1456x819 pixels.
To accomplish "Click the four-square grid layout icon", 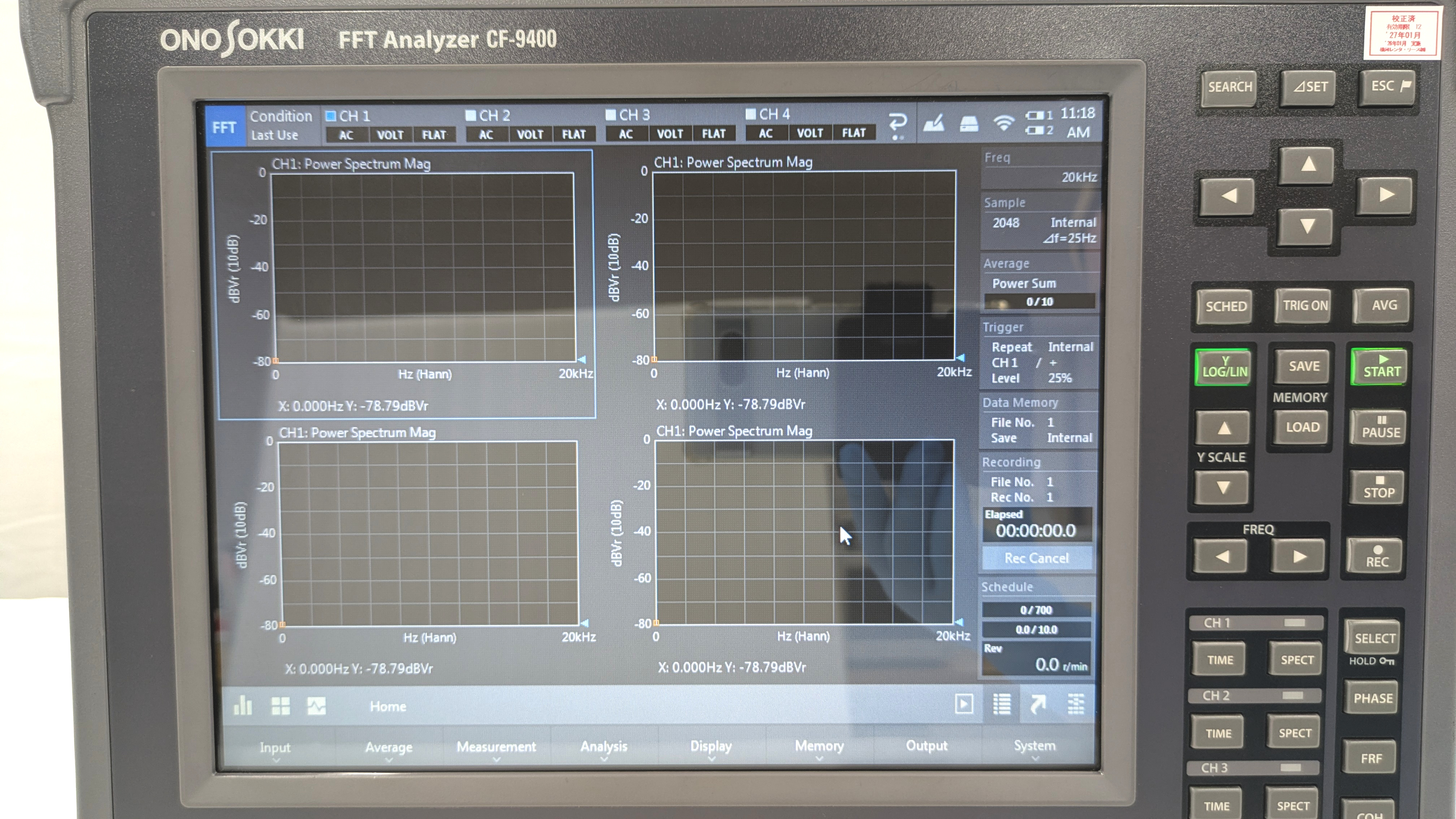I will 280,705.
